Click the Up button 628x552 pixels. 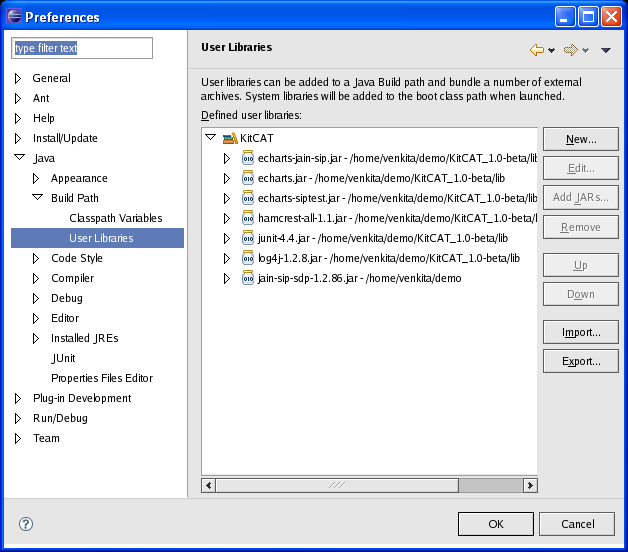pyautogui.click(x=581, y=265)
